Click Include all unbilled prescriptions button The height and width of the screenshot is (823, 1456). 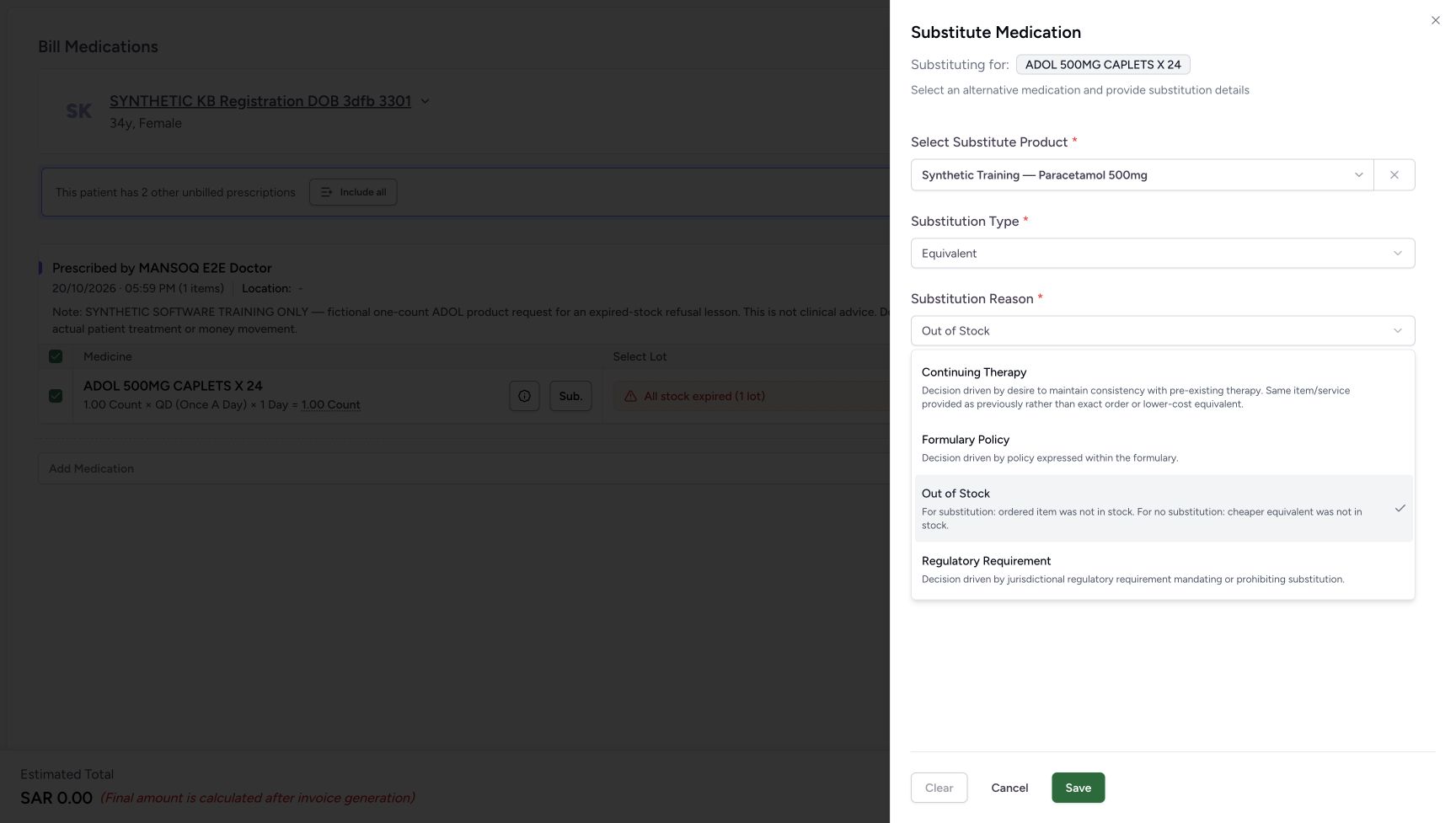point(353,192)
